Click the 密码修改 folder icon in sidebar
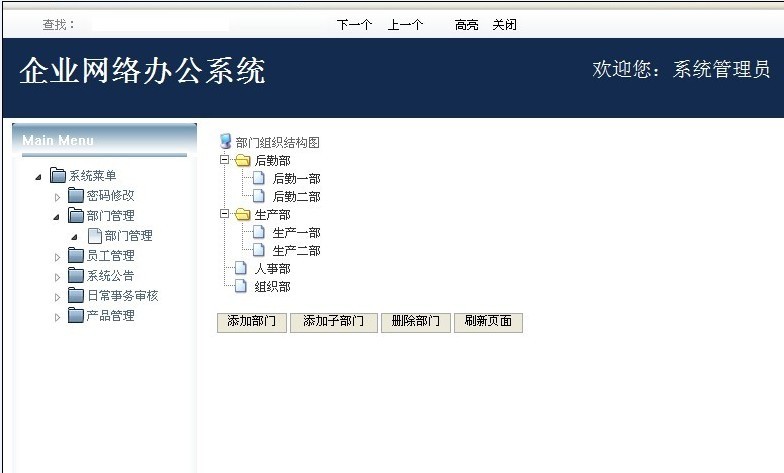Viewport: 784px width, 473px height. click(x=76, y=196)
